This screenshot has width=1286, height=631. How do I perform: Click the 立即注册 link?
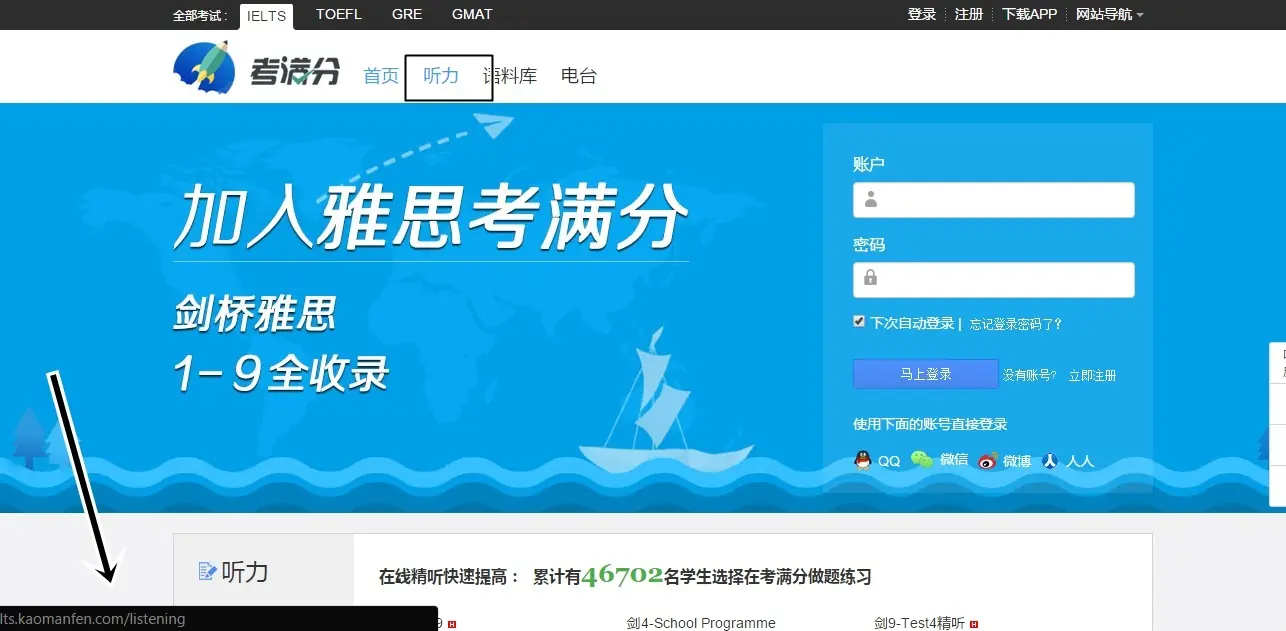(x=1092, y=376)
